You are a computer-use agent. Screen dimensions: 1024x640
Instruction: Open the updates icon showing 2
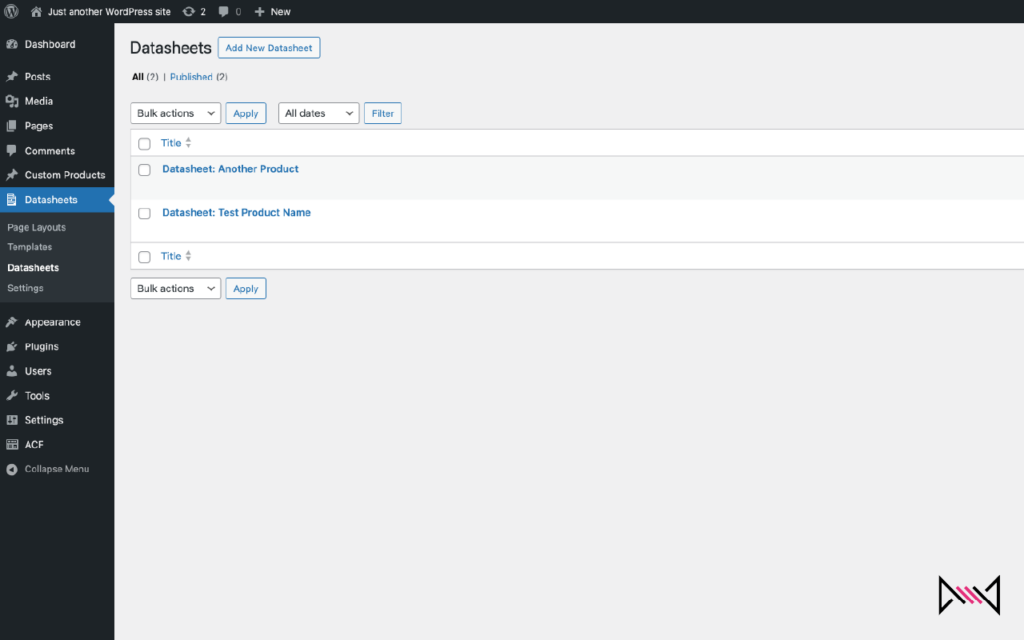188,12
